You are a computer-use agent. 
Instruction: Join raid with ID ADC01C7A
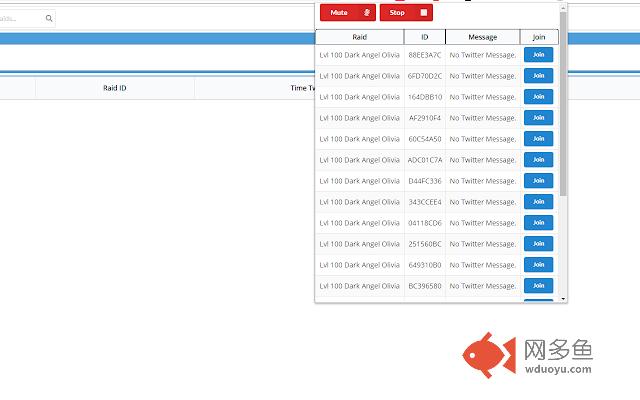(538, 160)
